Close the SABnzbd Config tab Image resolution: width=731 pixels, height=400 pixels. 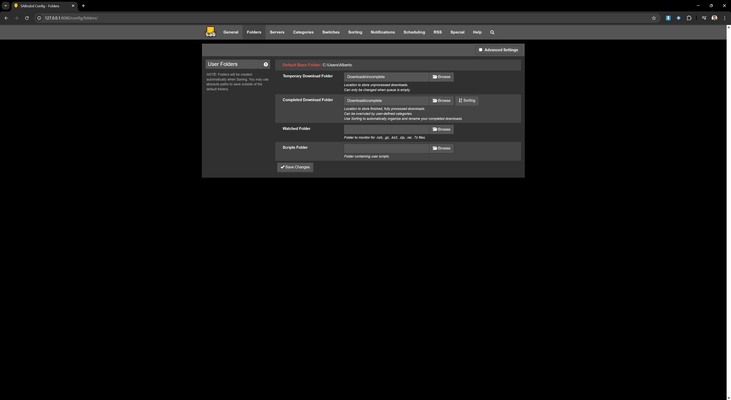[x=73, y=6]
